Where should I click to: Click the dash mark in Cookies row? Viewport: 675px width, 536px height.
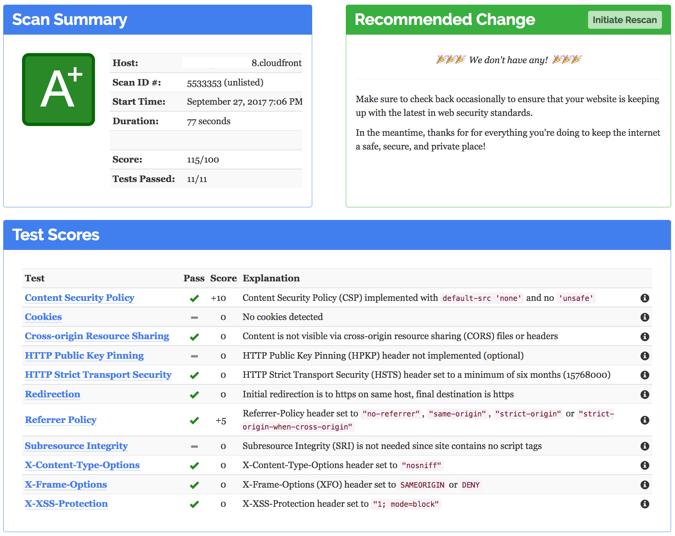[x=195, y=318]
